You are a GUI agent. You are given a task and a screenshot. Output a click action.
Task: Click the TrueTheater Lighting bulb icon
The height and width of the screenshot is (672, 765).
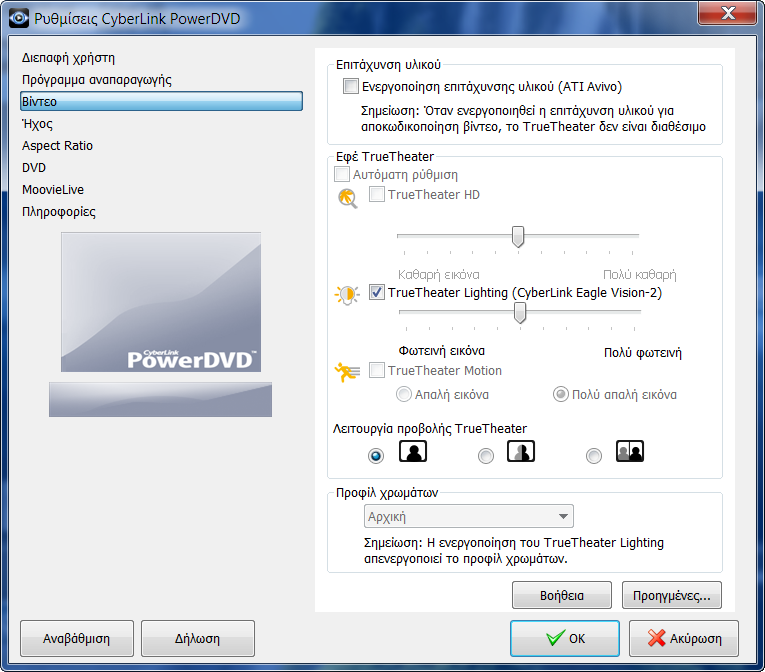347,294
